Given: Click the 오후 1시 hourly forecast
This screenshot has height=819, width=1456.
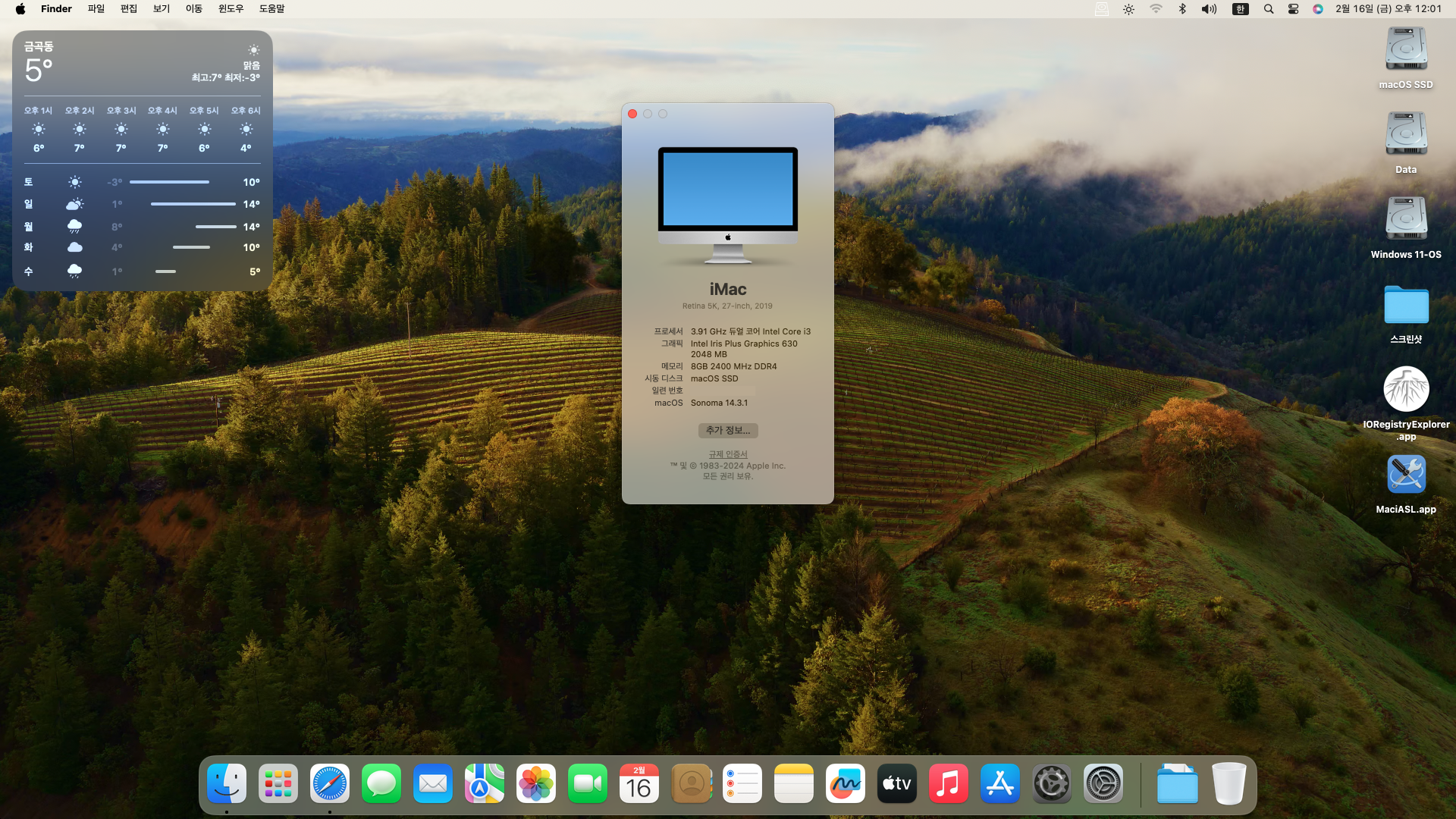Looking at the screenshot, I should coord(38,129).
